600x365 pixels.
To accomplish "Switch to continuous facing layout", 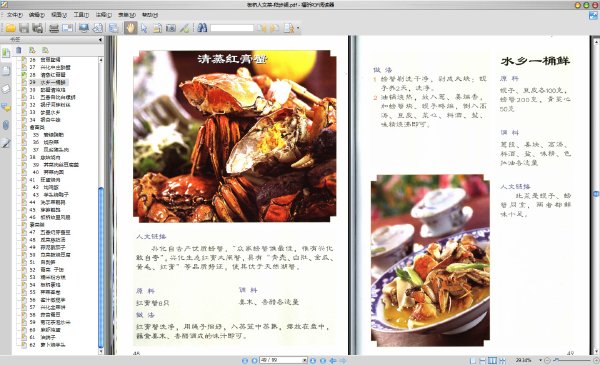I will click(502, 360).
